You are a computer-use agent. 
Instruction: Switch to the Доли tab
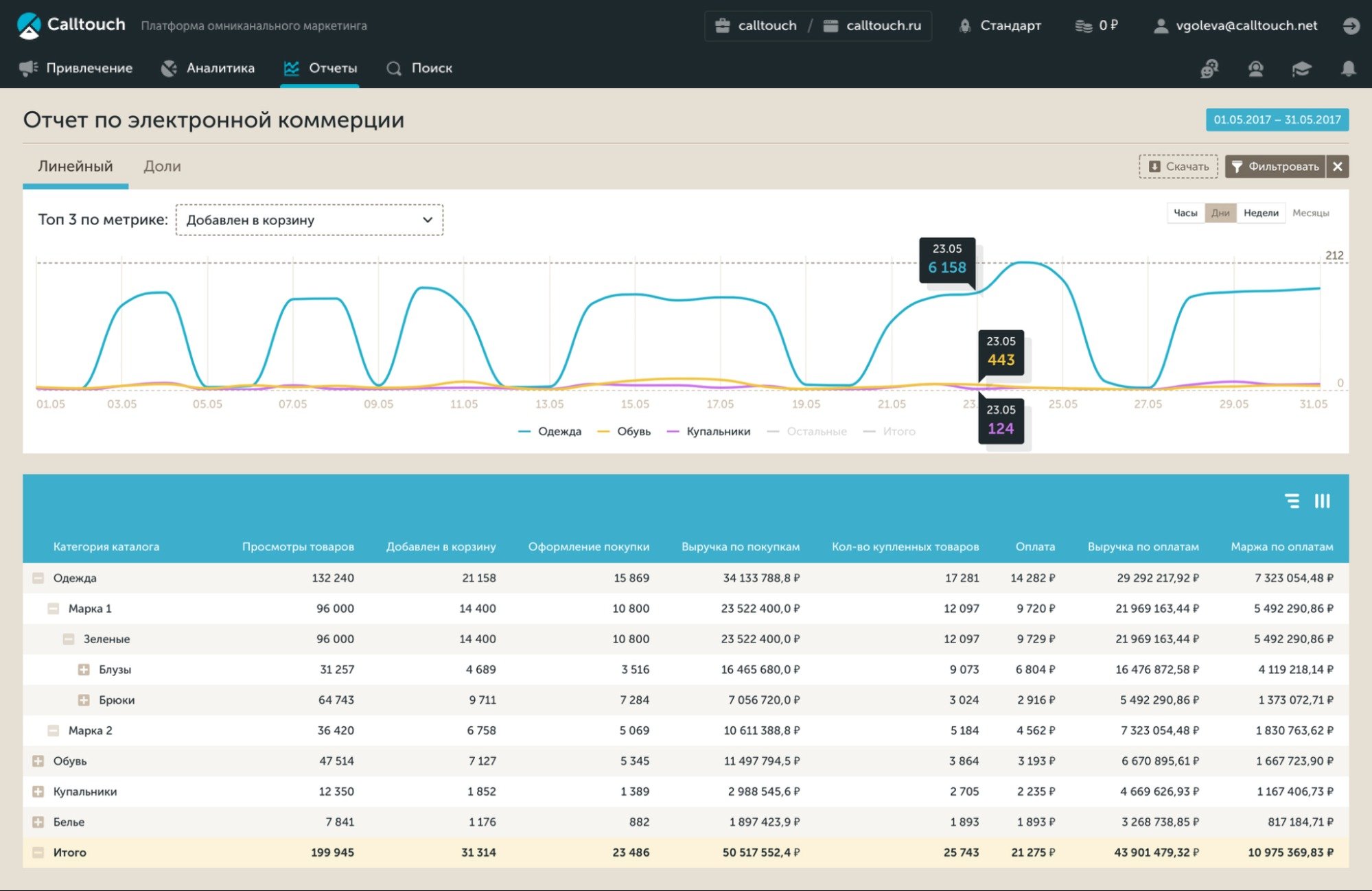[x=162, y=167]
